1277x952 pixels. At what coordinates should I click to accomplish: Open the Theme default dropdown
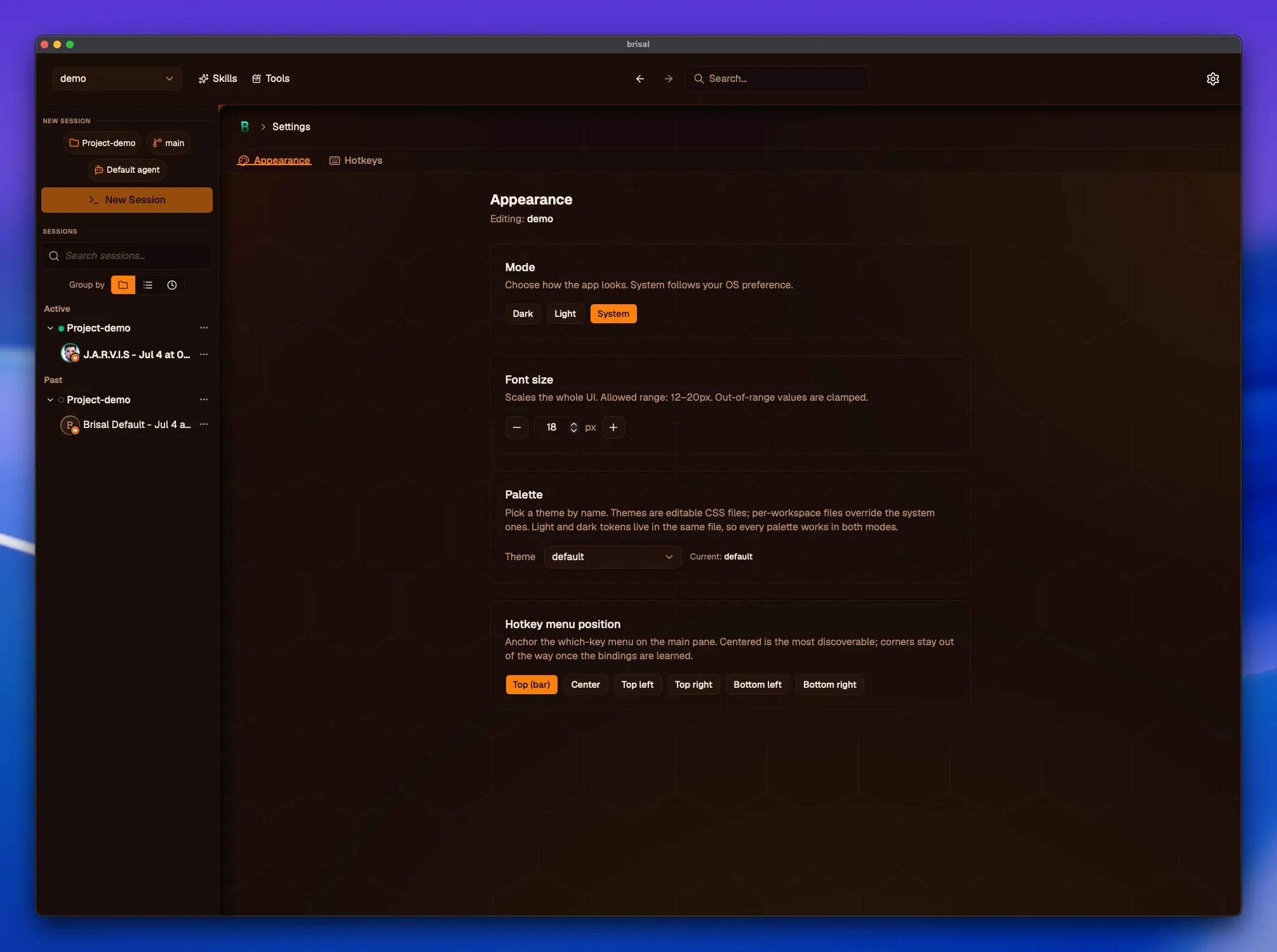click(612, 557)
